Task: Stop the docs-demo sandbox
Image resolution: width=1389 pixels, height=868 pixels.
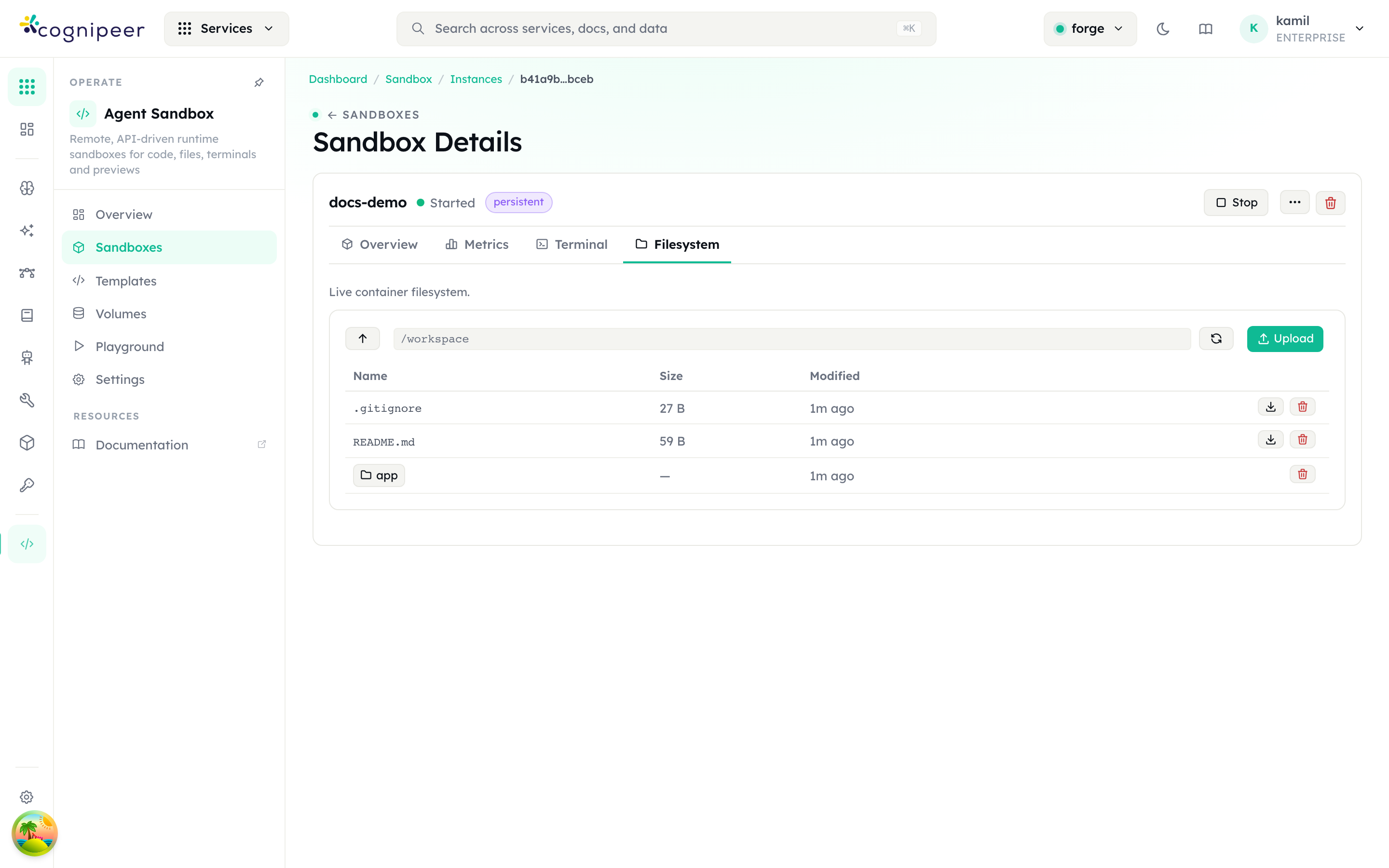Action: pos(1236,203)
